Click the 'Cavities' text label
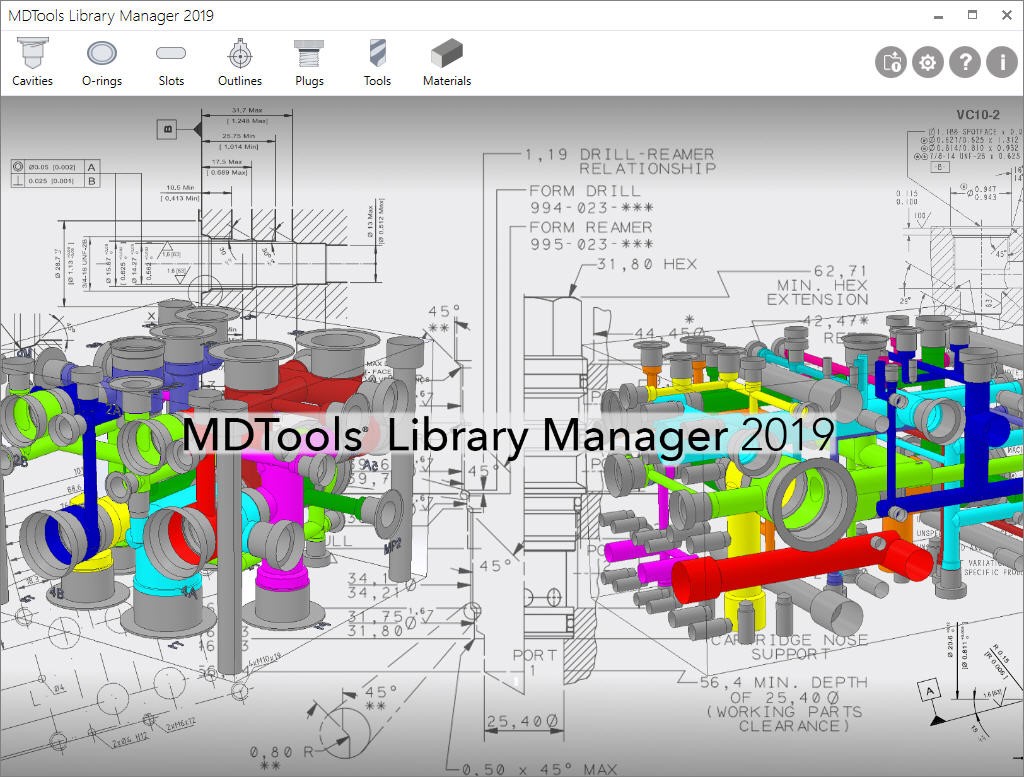Viewport: 1024px width, 777px height. click(33, 81)
